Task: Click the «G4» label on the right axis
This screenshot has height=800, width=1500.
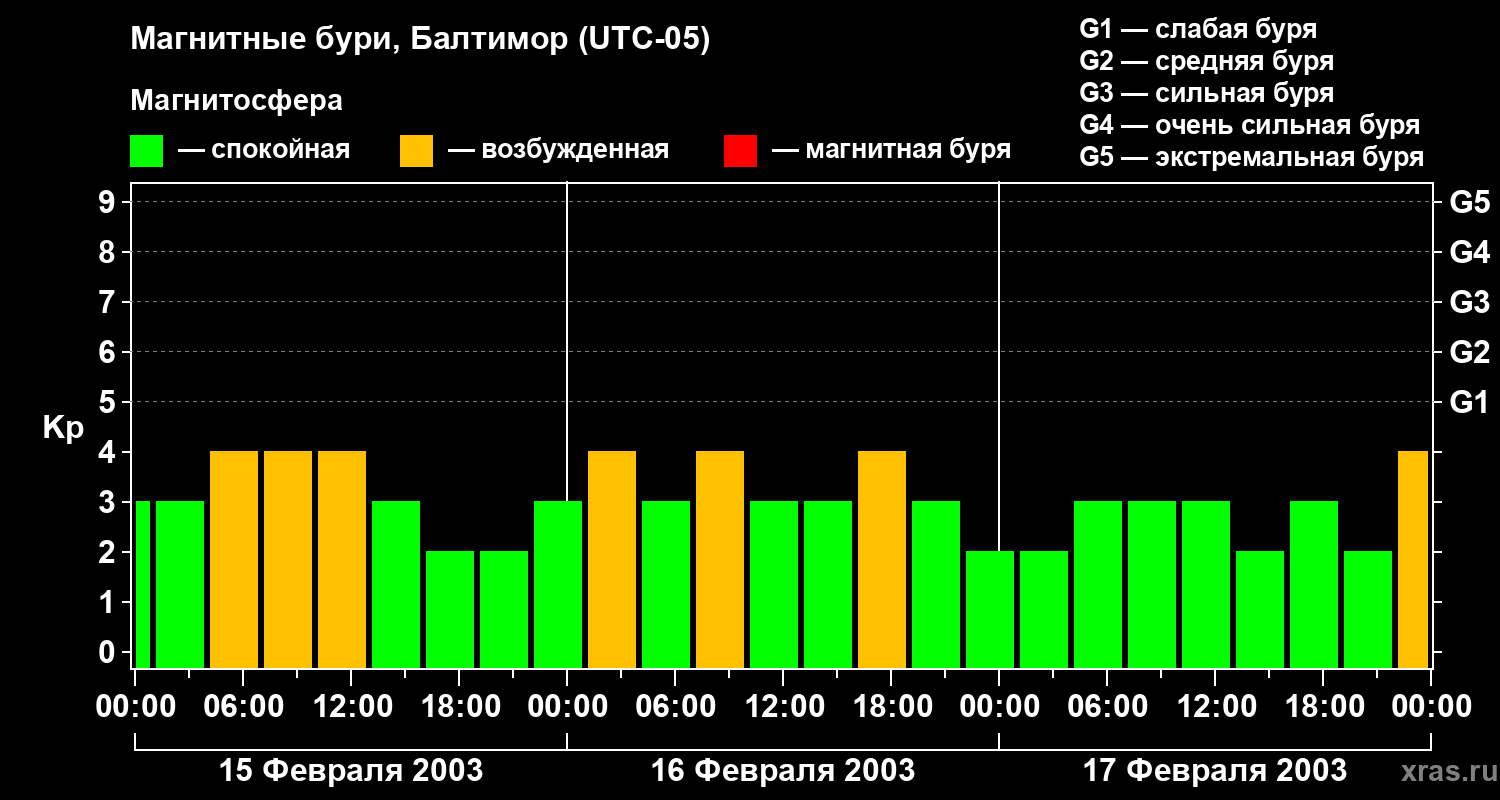Action: click(x=1469, y=252)
